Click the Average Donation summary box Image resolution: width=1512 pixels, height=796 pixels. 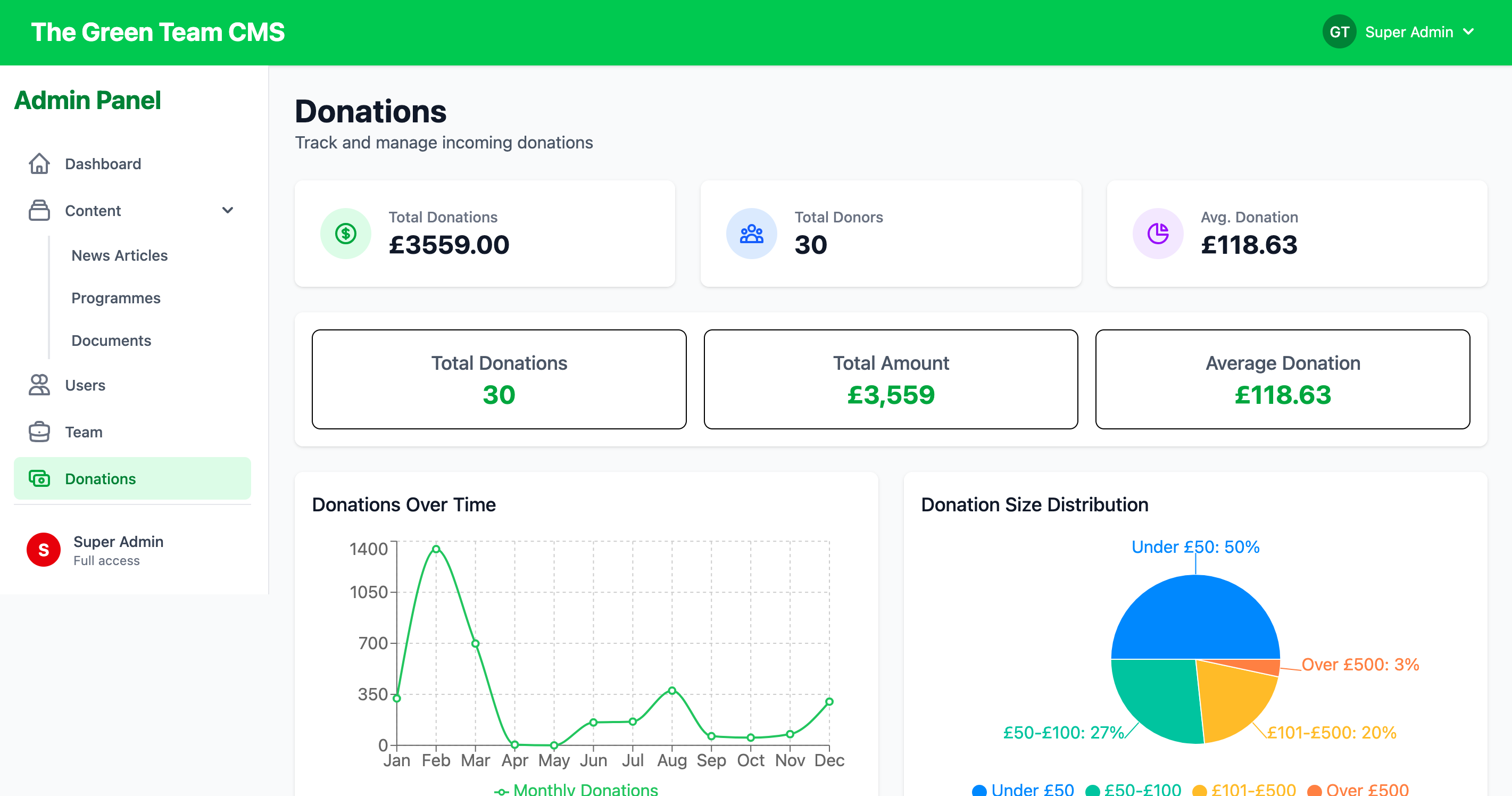(x=1282, y=379)
